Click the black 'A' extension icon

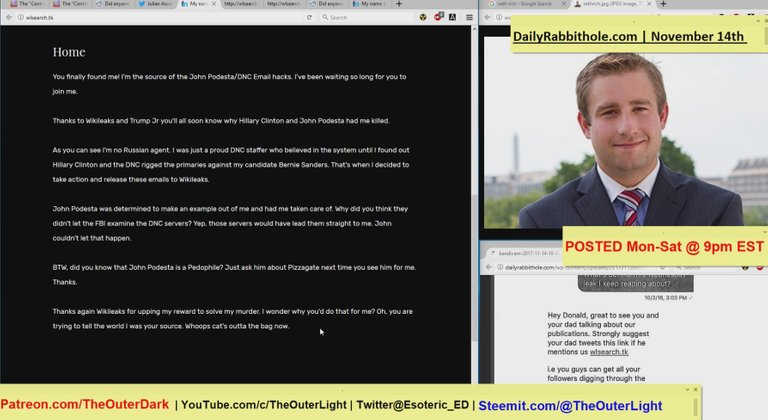453,17
